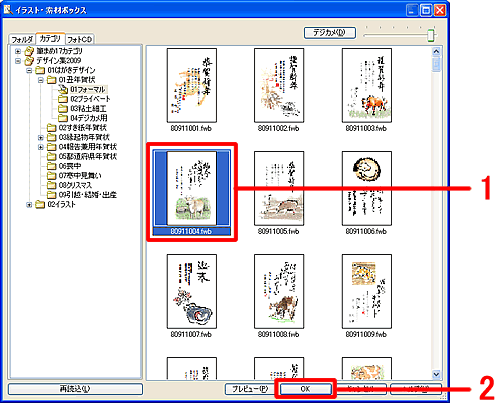Viewport: 500px width, 403px height.
Task: Click the デジカメ button
Action: coord(330,33)
